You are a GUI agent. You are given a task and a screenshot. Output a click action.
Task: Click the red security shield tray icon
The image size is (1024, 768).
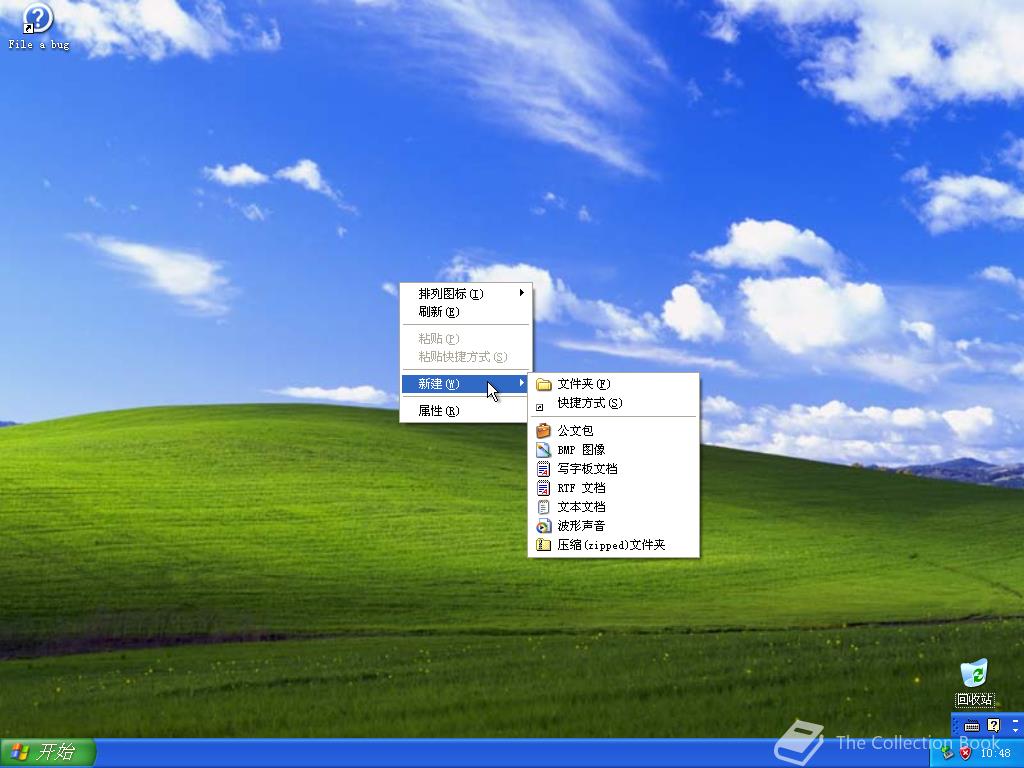pos(965,753)
